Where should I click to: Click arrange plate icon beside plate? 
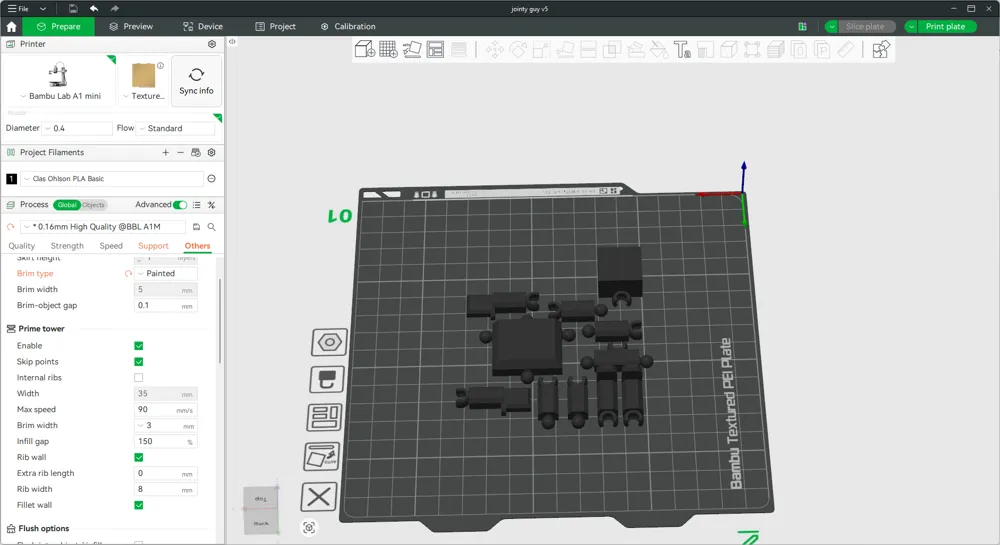[x=325, y=418]
